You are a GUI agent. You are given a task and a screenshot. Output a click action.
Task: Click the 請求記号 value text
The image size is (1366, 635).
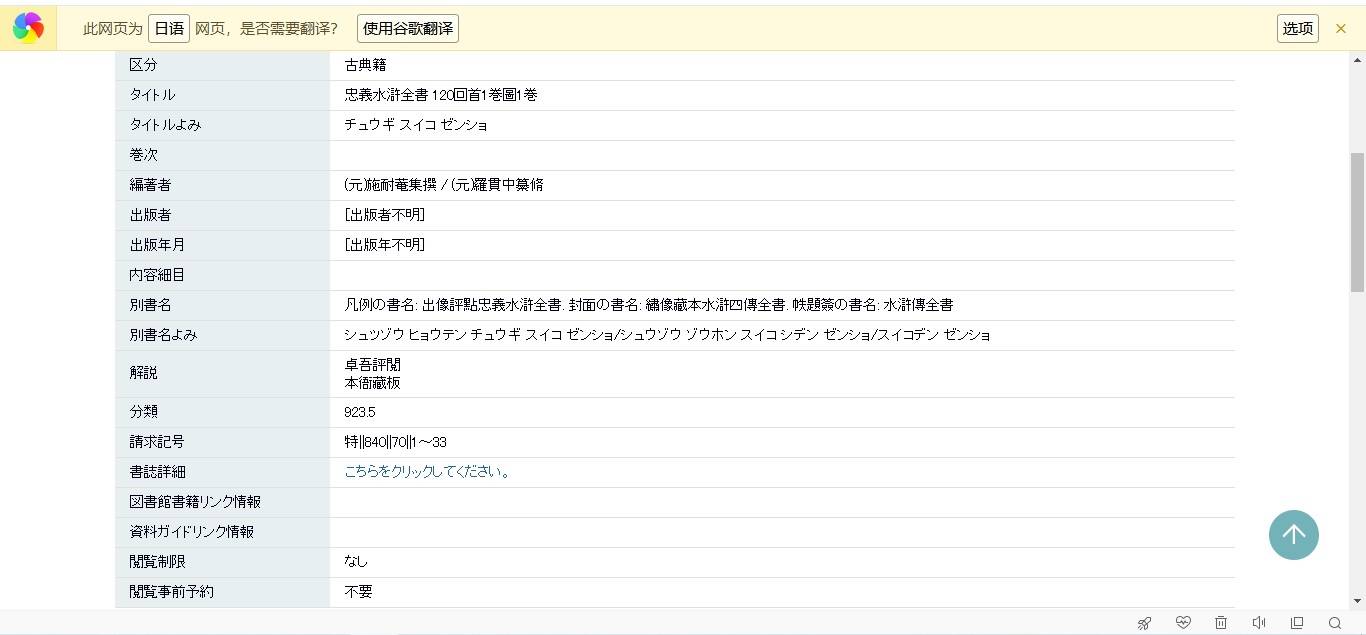[x=395, y=442]
